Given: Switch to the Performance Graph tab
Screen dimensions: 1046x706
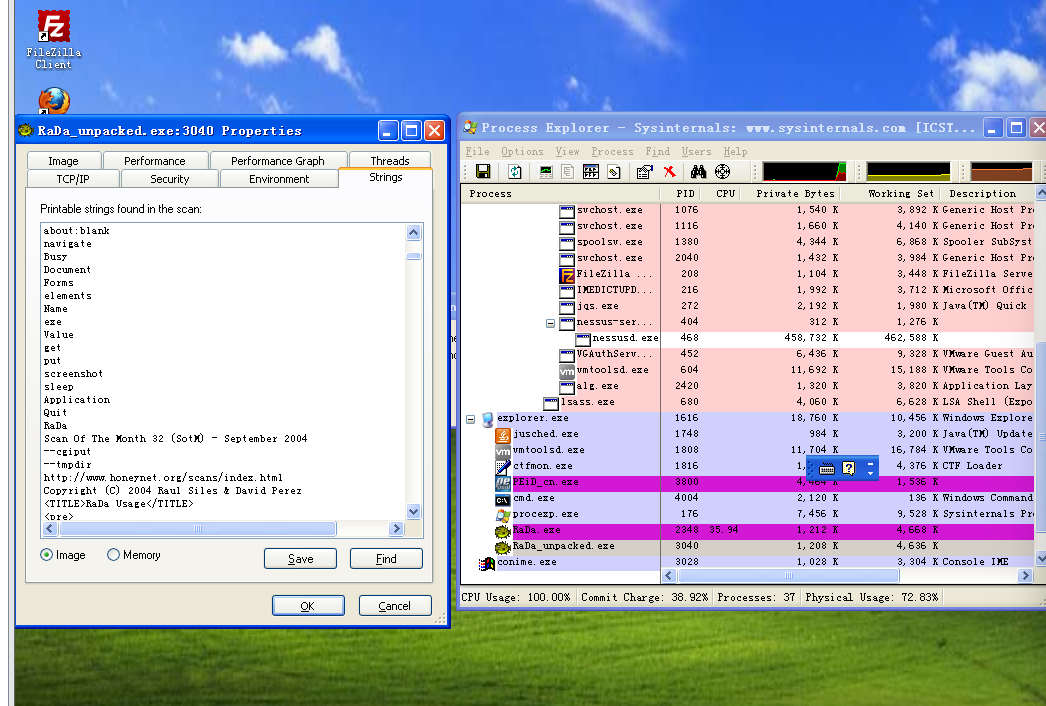Looking at the screenshot, I should (x=278, y=161).
